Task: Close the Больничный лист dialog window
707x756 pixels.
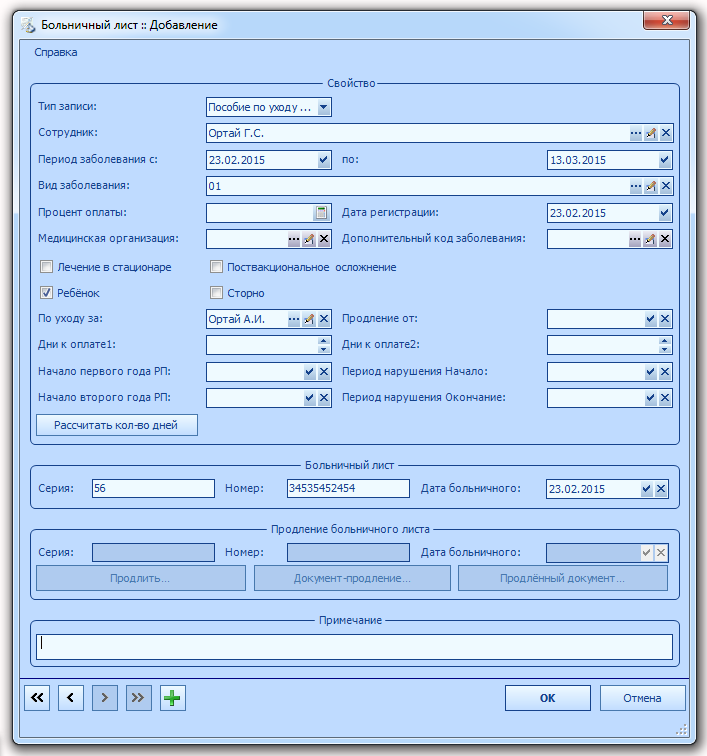Action: 666,20
